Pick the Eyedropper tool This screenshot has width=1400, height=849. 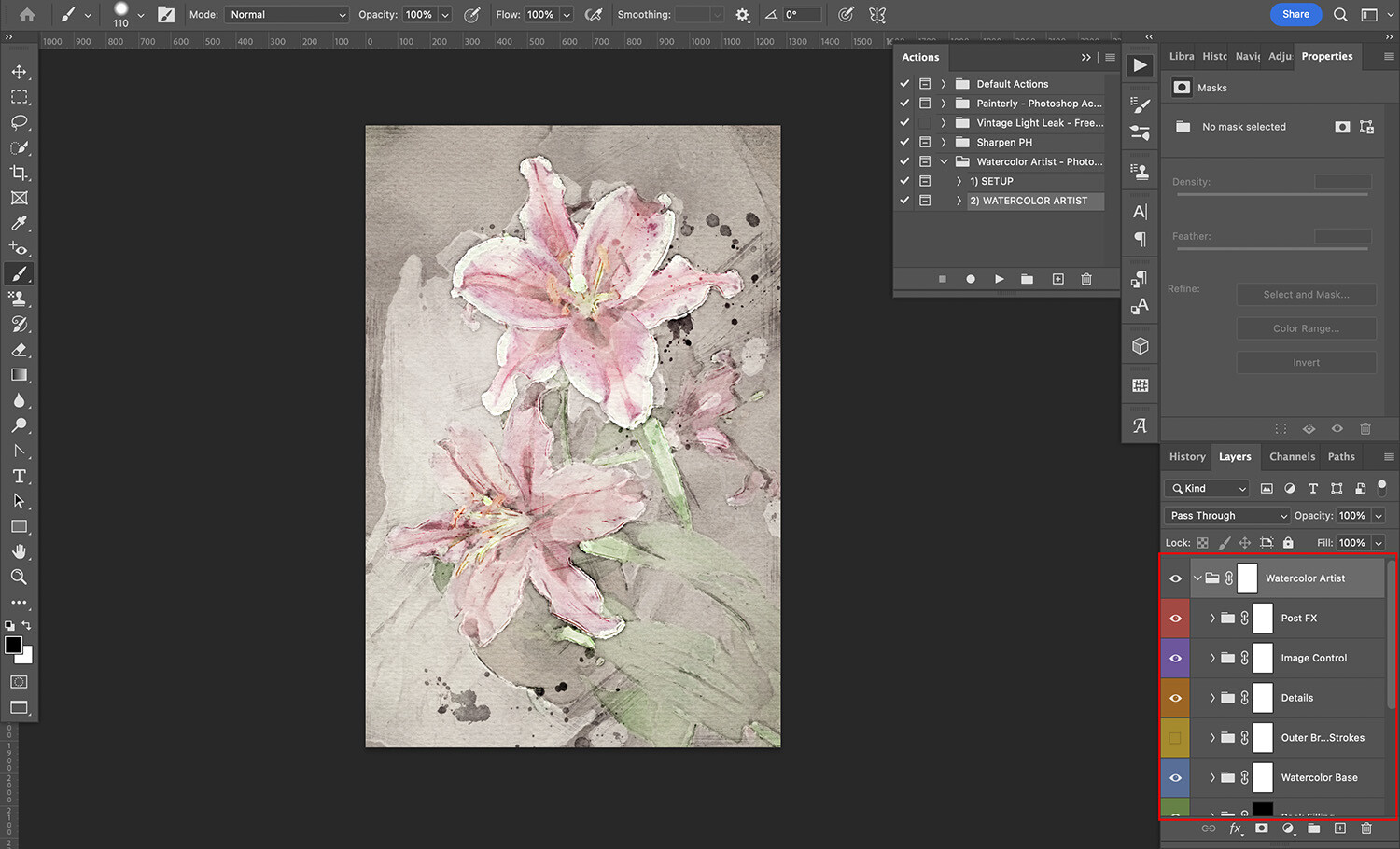pos(19,223)
